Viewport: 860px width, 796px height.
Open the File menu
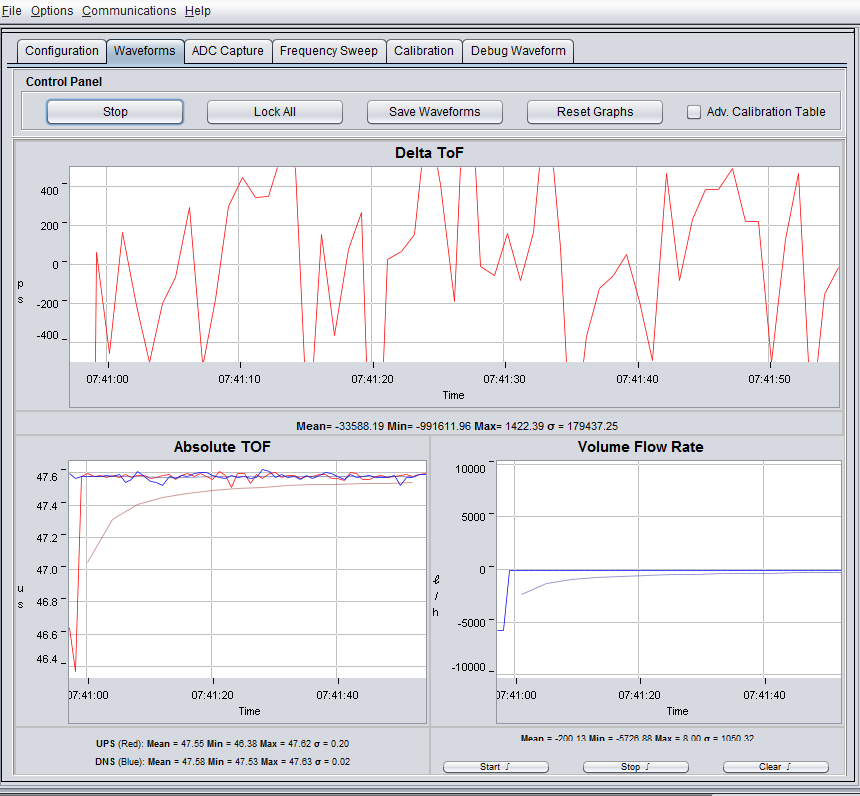tap(12, 11)
